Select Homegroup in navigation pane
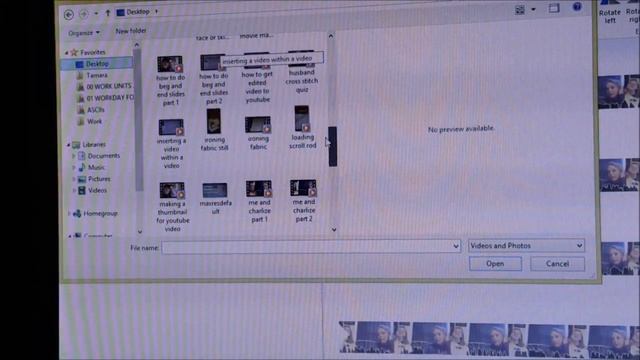The image size is (640, 360). [x=100, y=213]
